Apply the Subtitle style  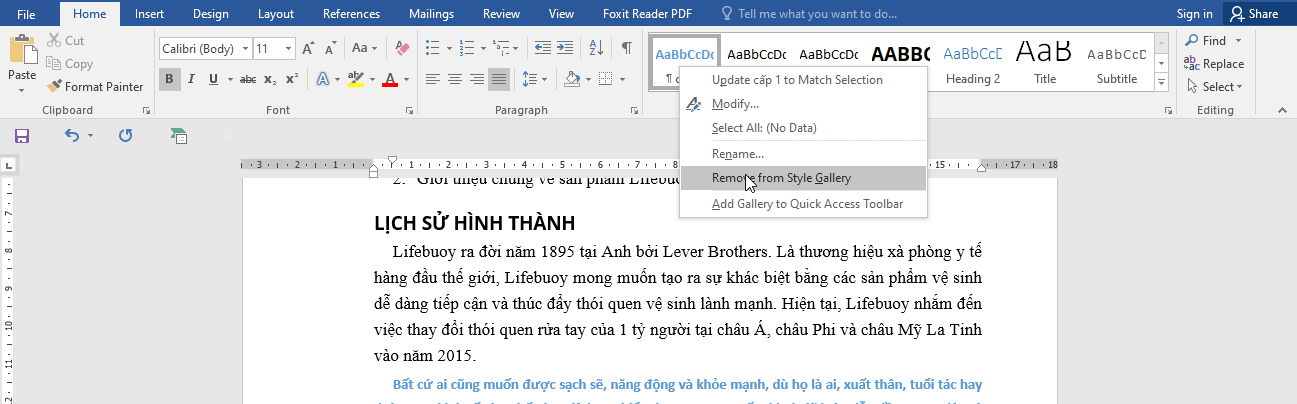pyautogui.click(x=1117, y=64)
